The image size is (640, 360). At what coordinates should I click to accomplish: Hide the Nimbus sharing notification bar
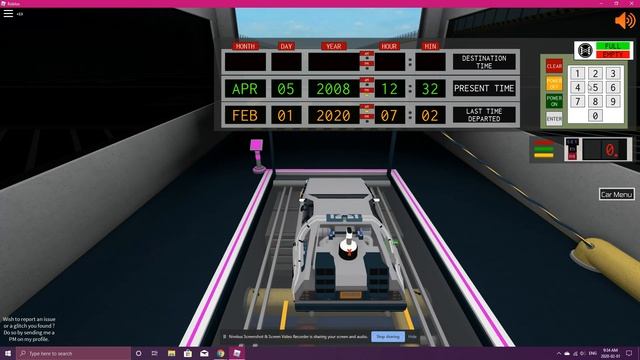(412, 337)
